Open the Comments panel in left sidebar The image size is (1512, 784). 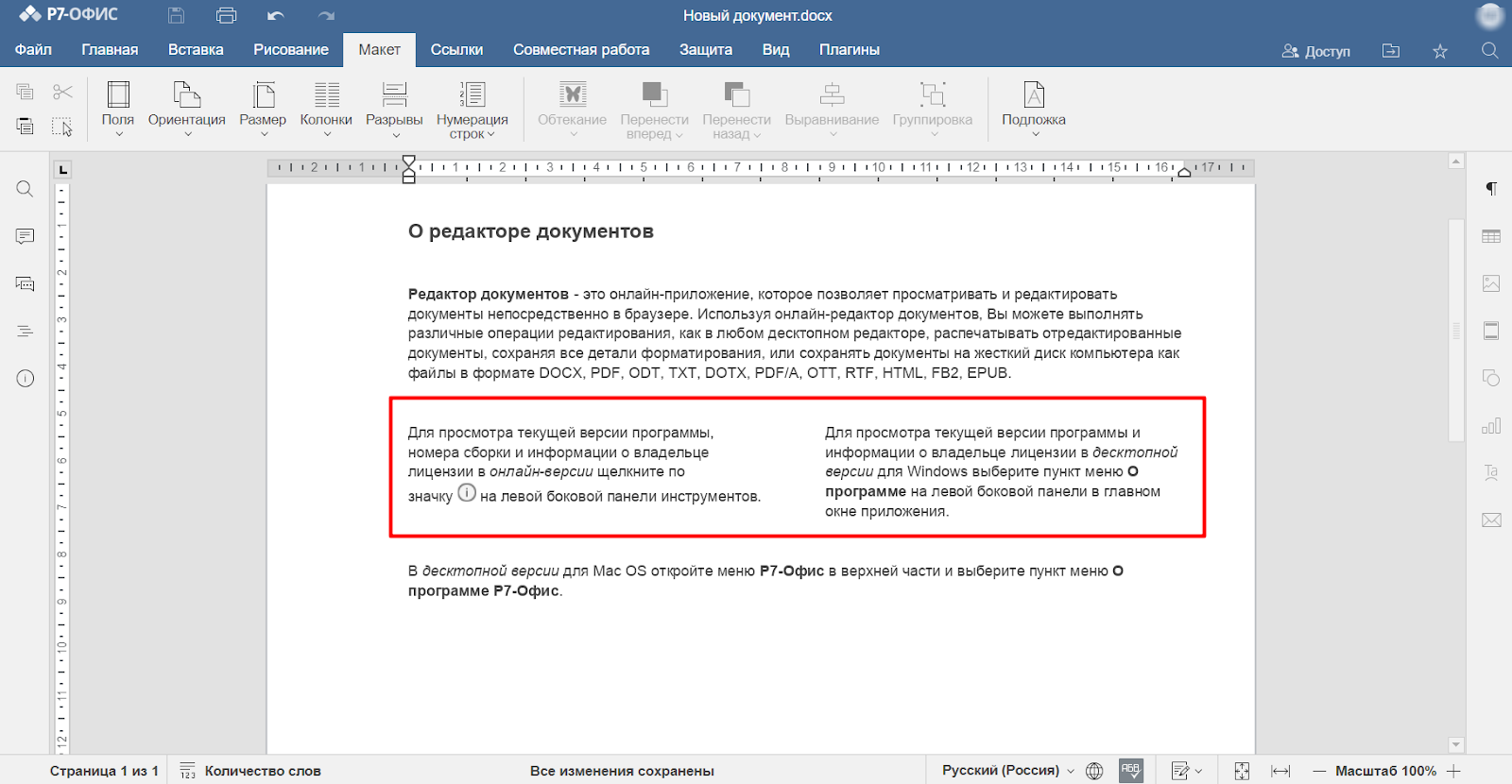[x=26, y=236]
